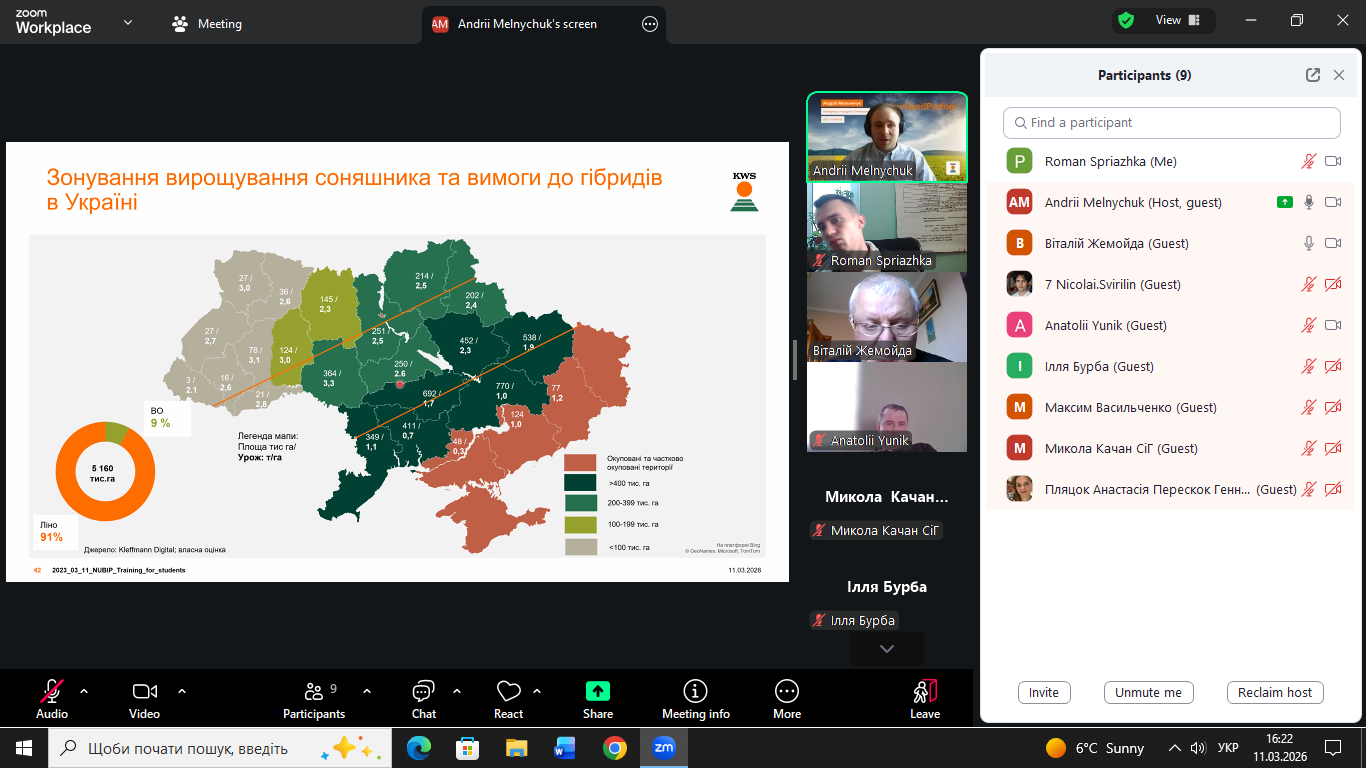This screenshot has width=1366, height=768.
Task: Click the Find a participant search field
Action: click(x=1171, y=123)
